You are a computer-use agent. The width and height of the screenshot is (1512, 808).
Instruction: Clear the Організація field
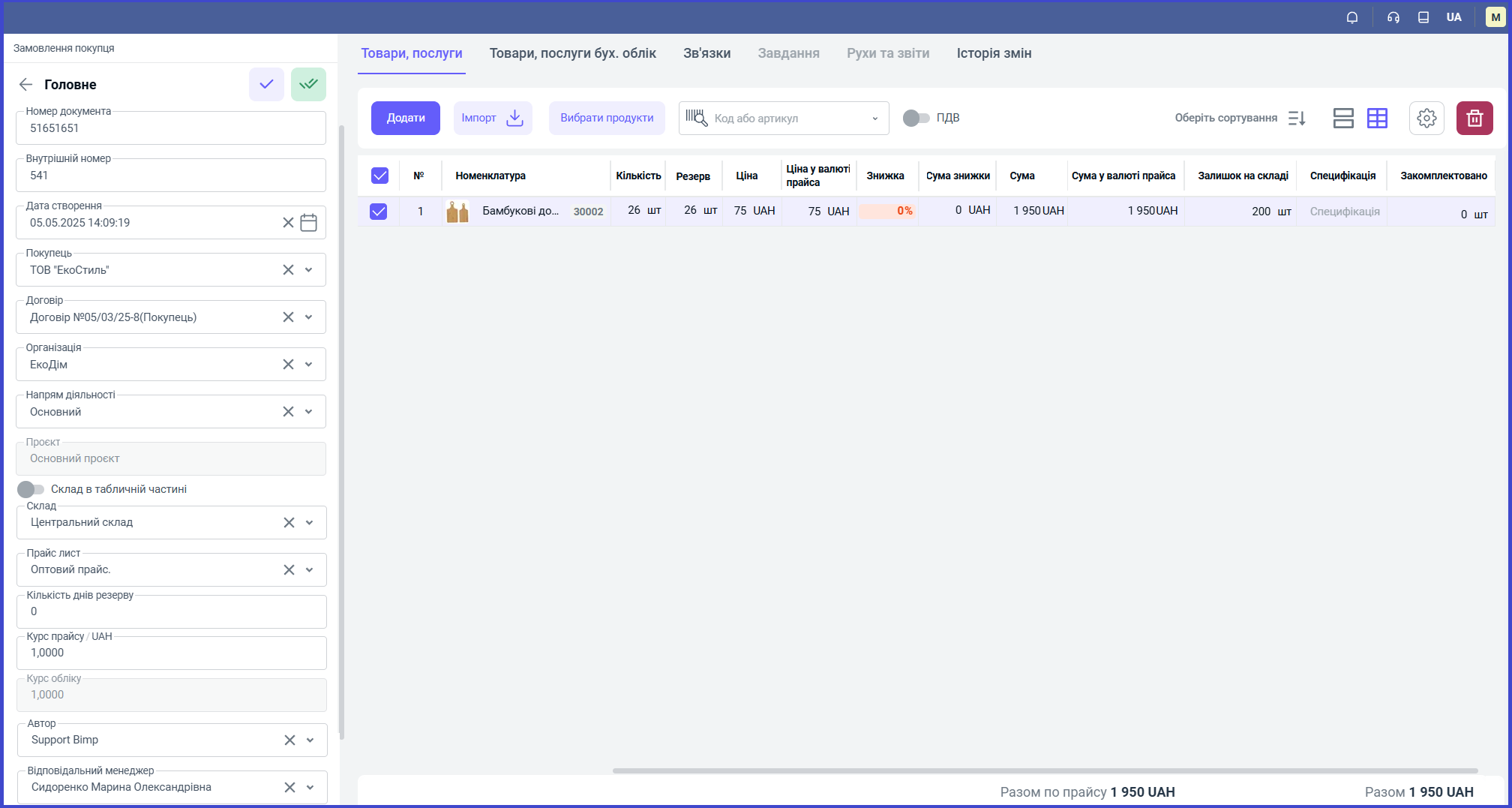click(x=288, y=365)
